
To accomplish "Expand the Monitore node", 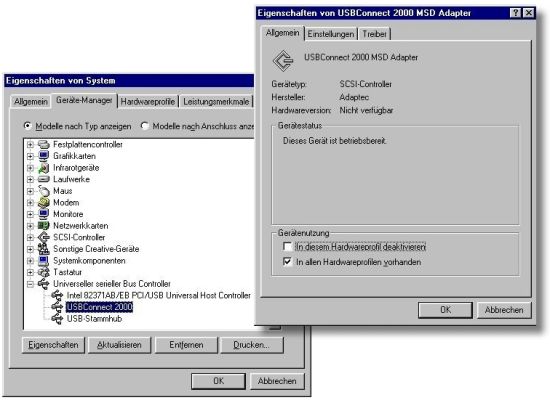I will (x=30, y=214).
